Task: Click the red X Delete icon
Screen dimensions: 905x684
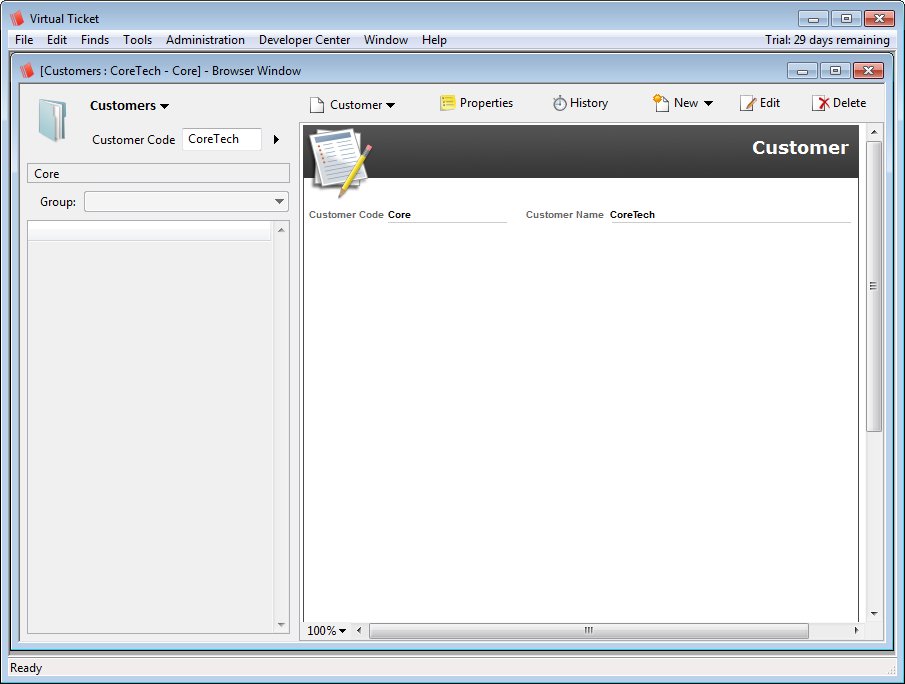Action: [820, 103]
